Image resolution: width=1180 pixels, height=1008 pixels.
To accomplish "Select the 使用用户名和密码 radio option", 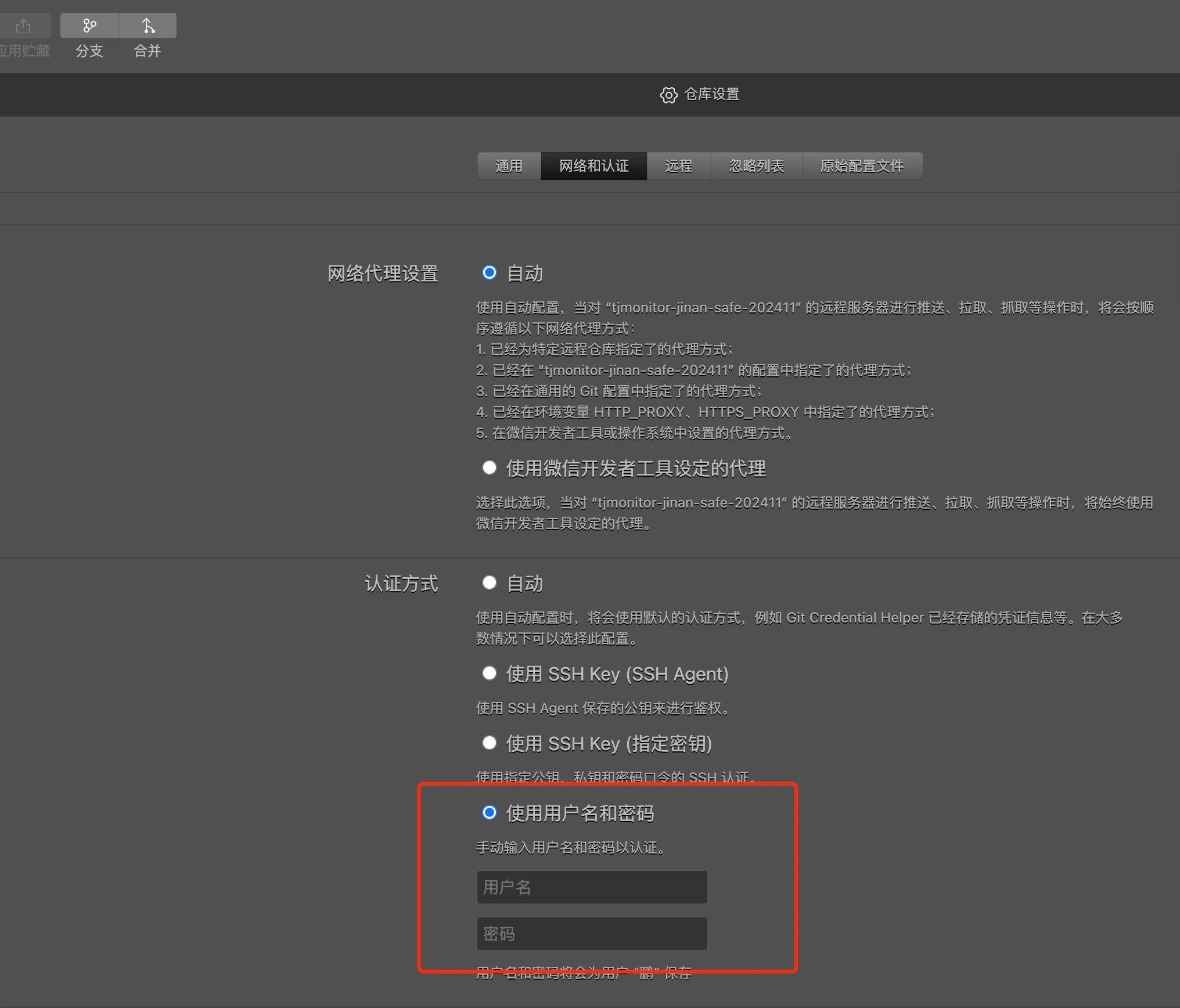I will pyautogui.click(x=490, y=812).
